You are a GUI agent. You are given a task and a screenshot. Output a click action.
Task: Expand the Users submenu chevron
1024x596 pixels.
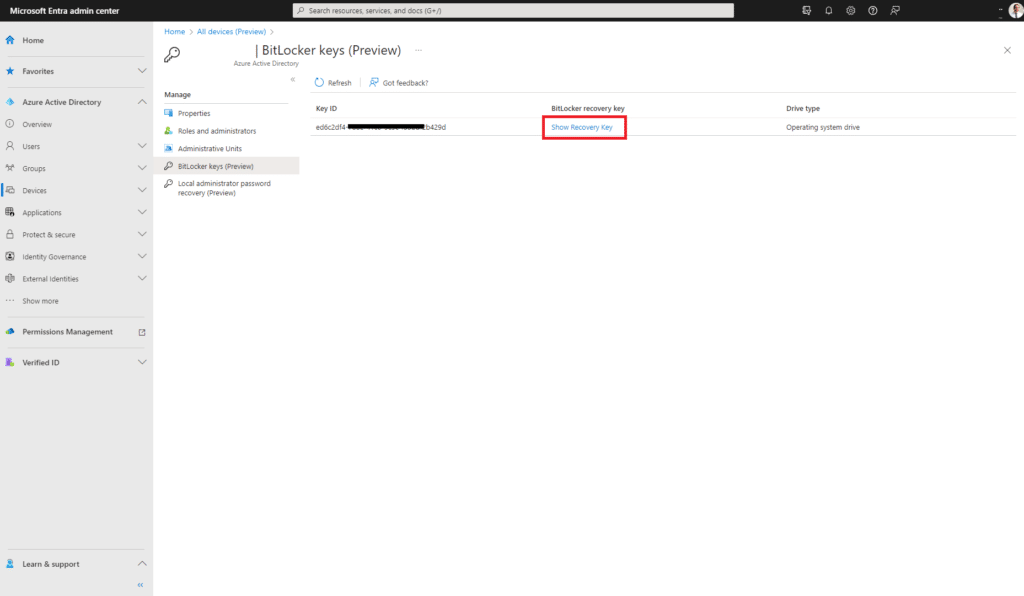coord(141,146)
